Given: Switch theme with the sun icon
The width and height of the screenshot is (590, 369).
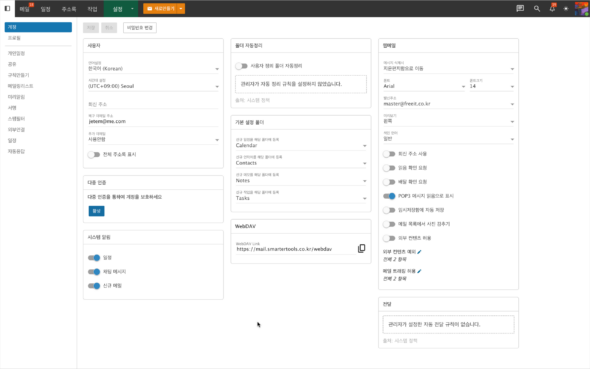Looking at the screenshot, I should click(566, 8).
